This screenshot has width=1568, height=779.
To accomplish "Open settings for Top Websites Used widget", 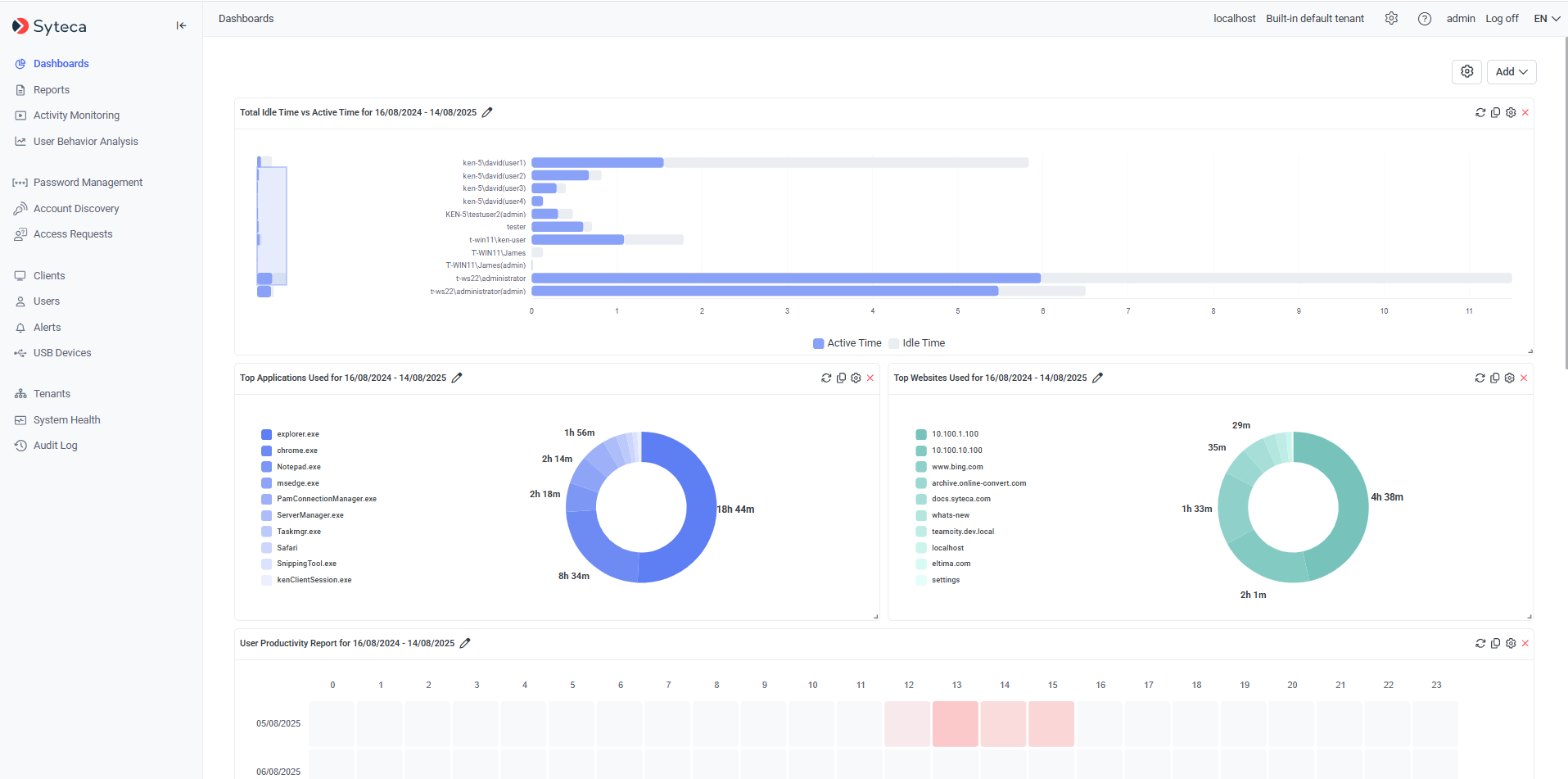I will [x=1509, y=378].
